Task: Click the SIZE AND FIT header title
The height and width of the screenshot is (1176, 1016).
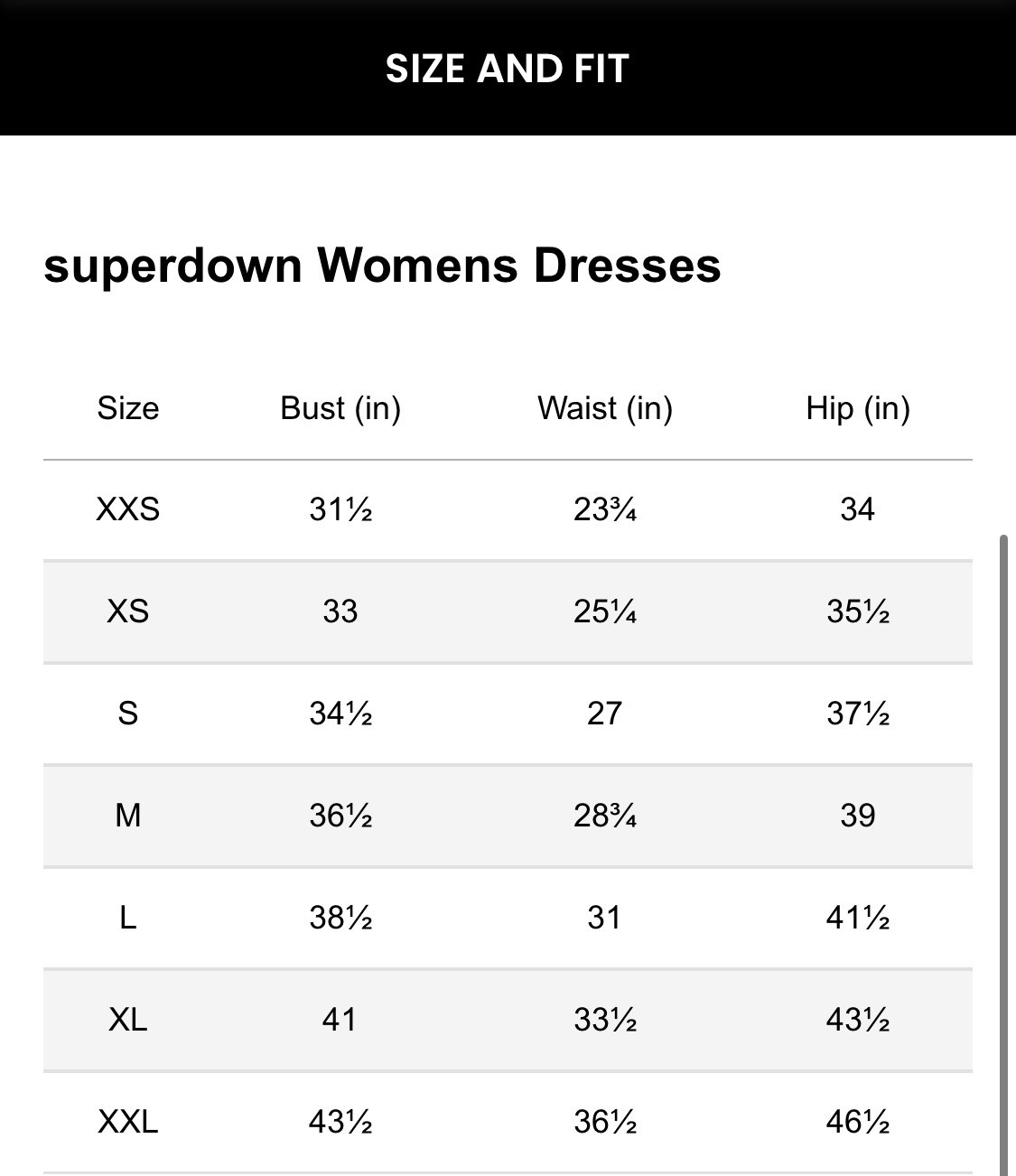Action: [507, 69]
